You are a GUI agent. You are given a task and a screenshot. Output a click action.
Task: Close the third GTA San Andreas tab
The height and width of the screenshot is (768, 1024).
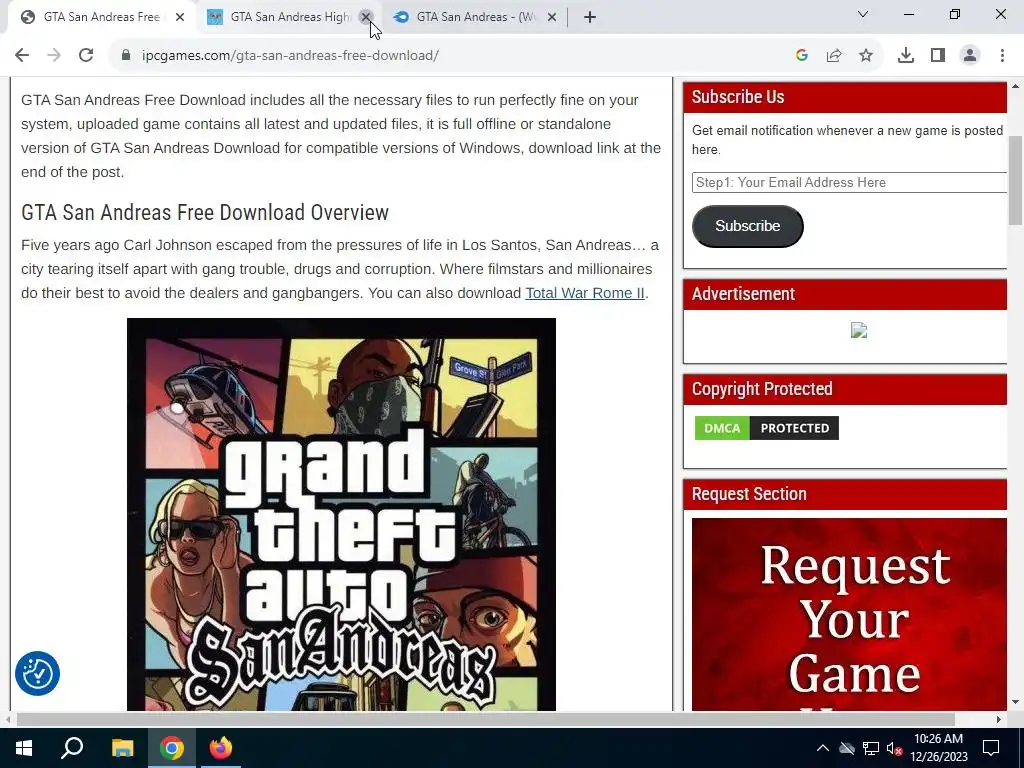click(552, 17)
